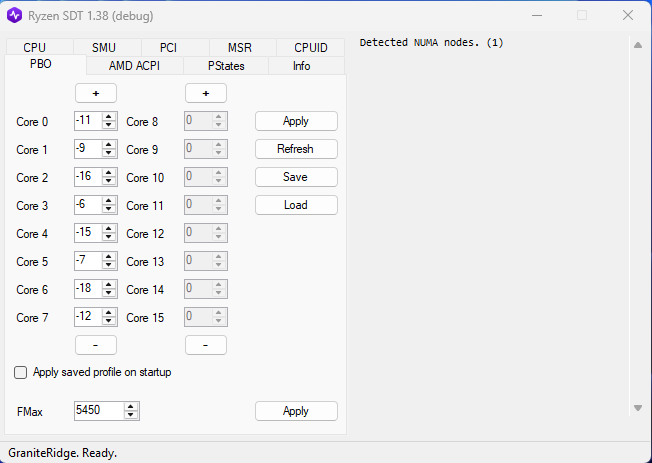Click the plus button above Core 8 column
The image size is (652, 463).
click(206, 93)
